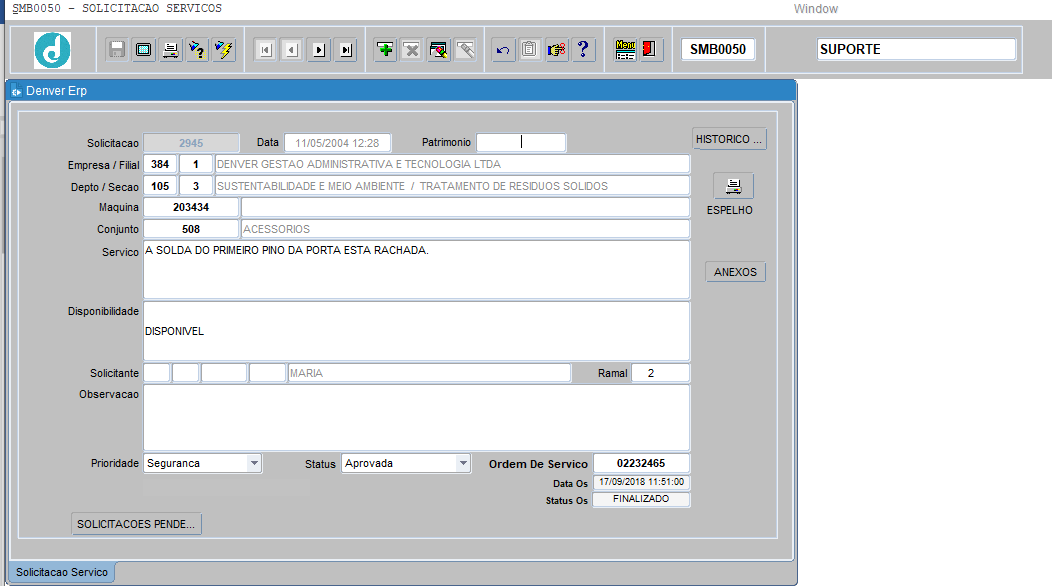The height and width of the screenshot is (586, 1052).
Task: Go to first record arrow
Action: tap(266, 50)
